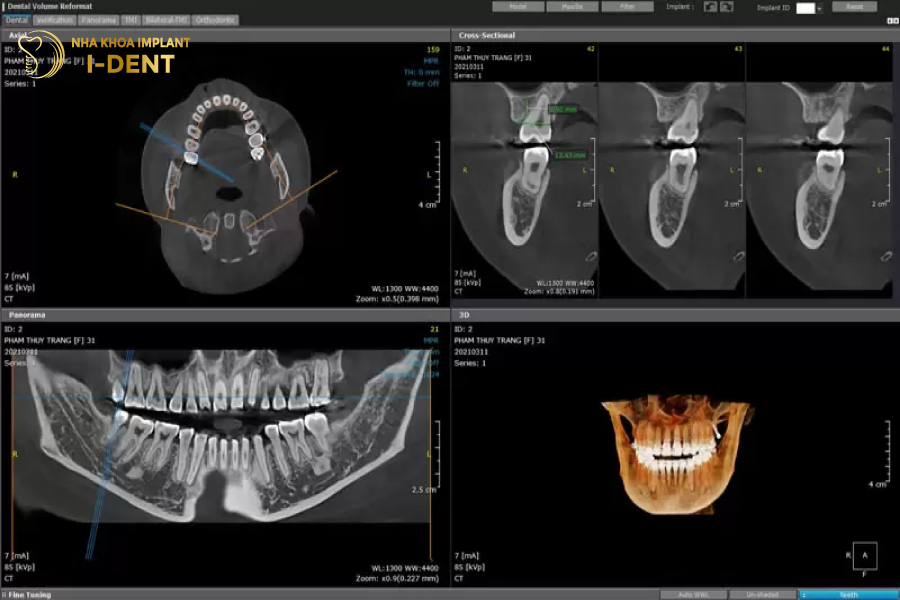Click the Model button
This screenshot has height=600, width=900.
click(518, 7)
